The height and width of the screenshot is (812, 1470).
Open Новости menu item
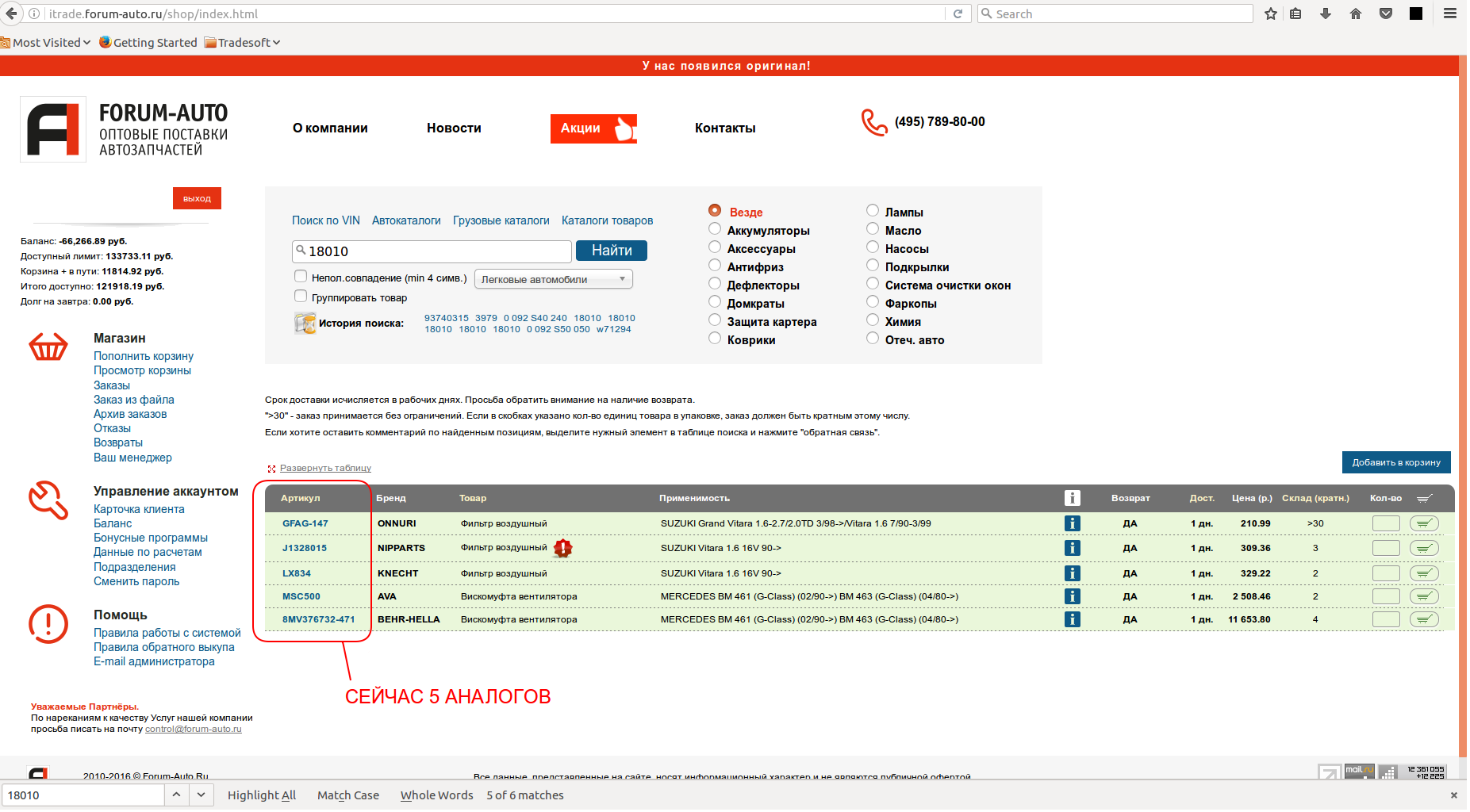tap(454, 128)
